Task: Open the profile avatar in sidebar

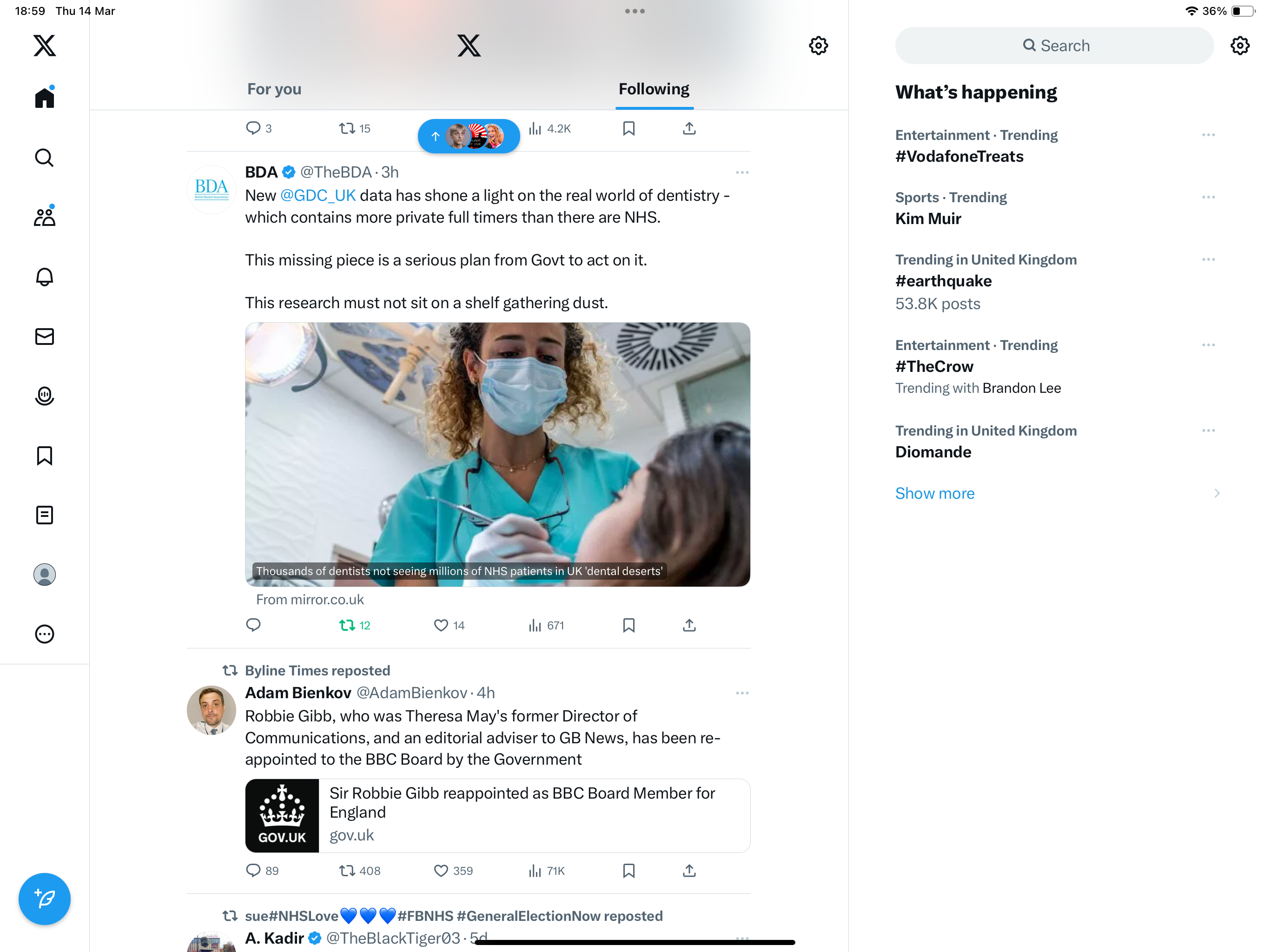Action: point(44,574)
